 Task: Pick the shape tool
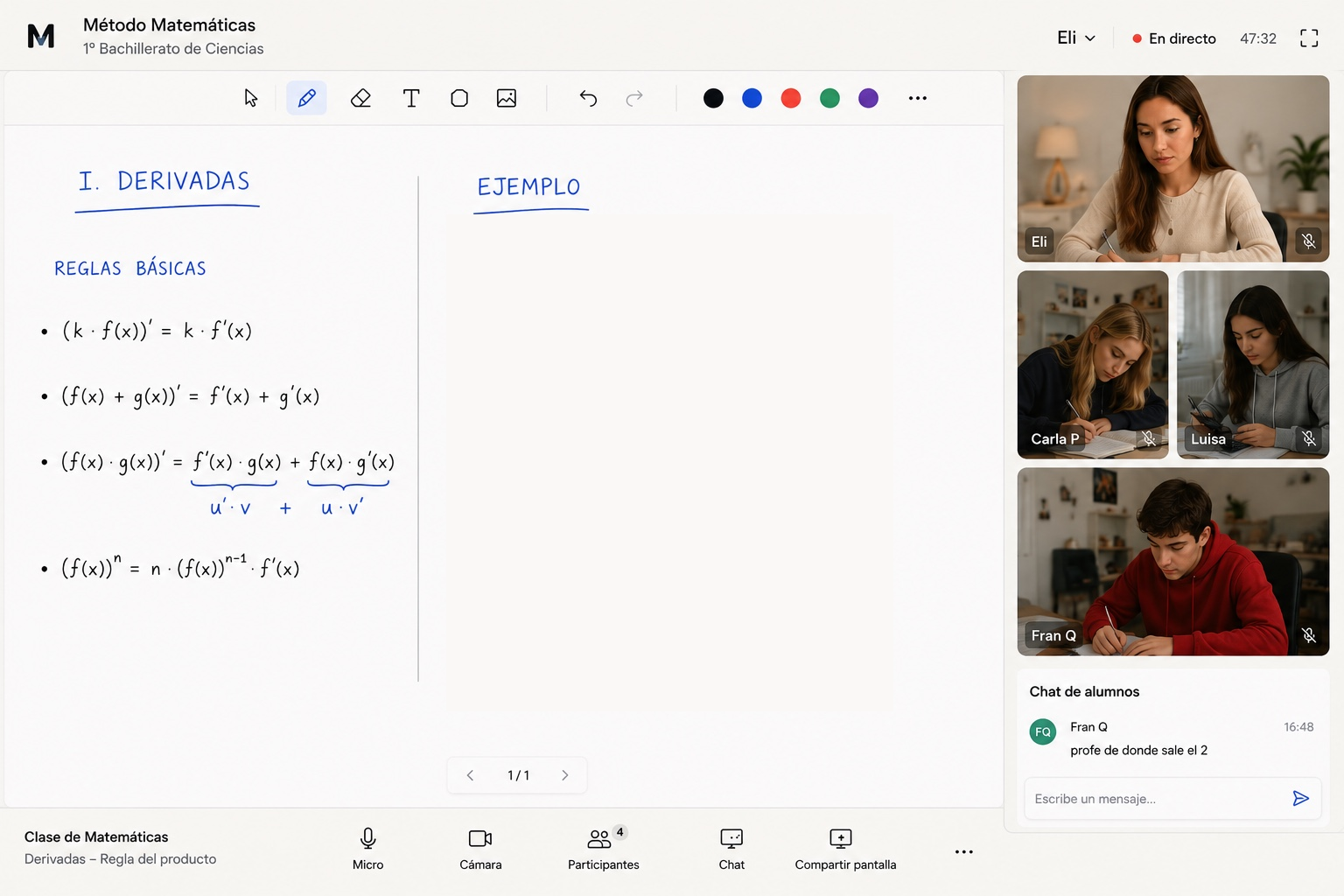click(459, 98)
